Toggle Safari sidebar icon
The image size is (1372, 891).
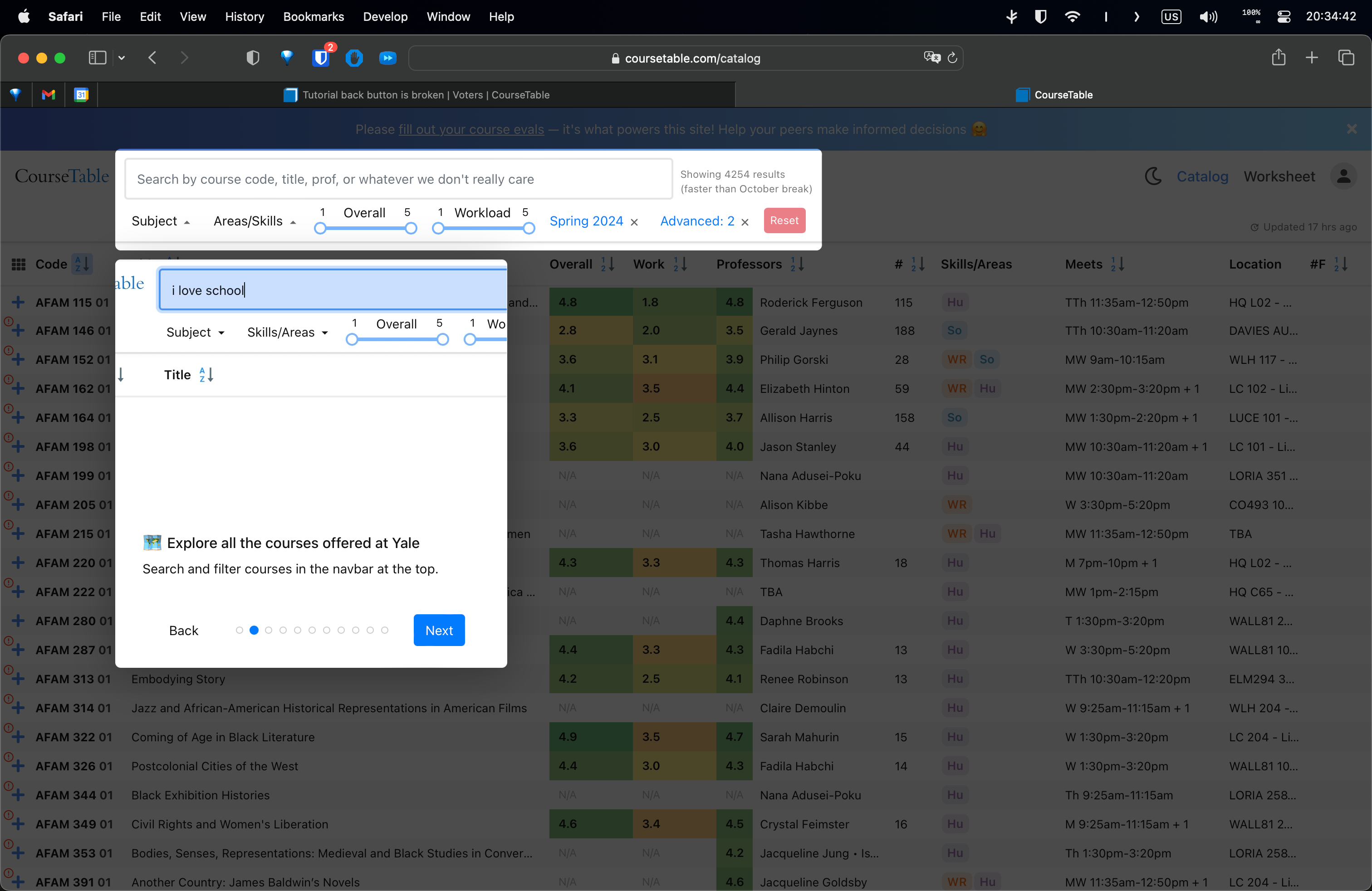[98, 58]
